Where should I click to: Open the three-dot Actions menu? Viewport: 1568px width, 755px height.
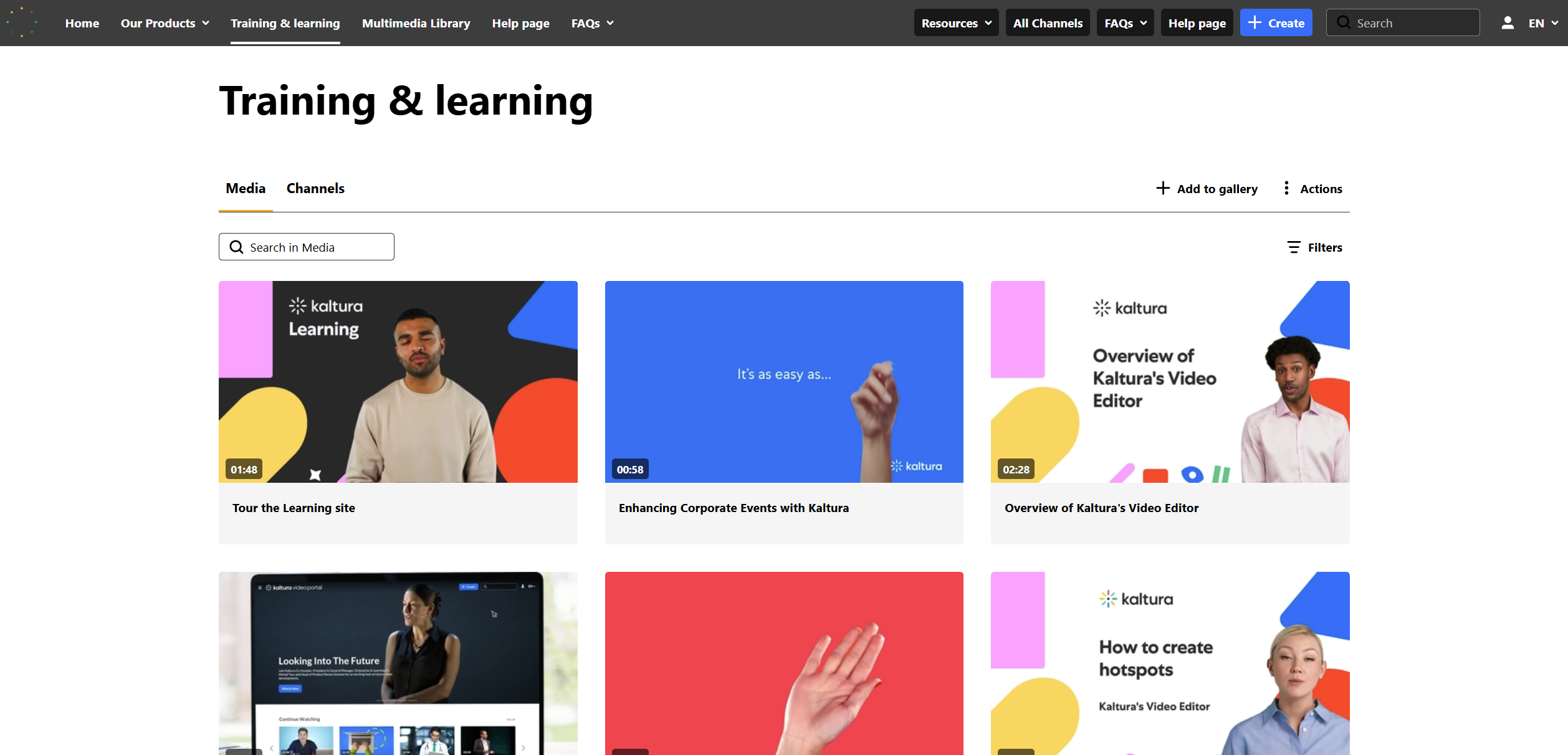coord(1286,188)
